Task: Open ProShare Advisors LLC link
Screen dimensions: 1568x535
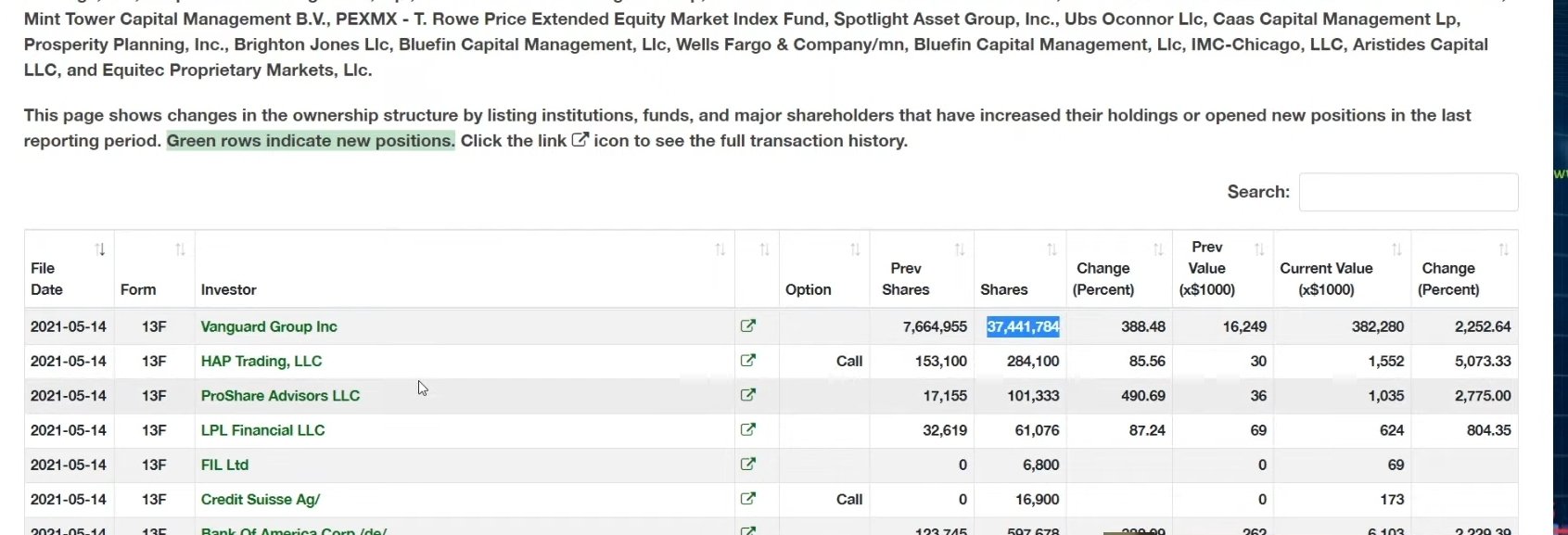Action: (x=280, y=395)
